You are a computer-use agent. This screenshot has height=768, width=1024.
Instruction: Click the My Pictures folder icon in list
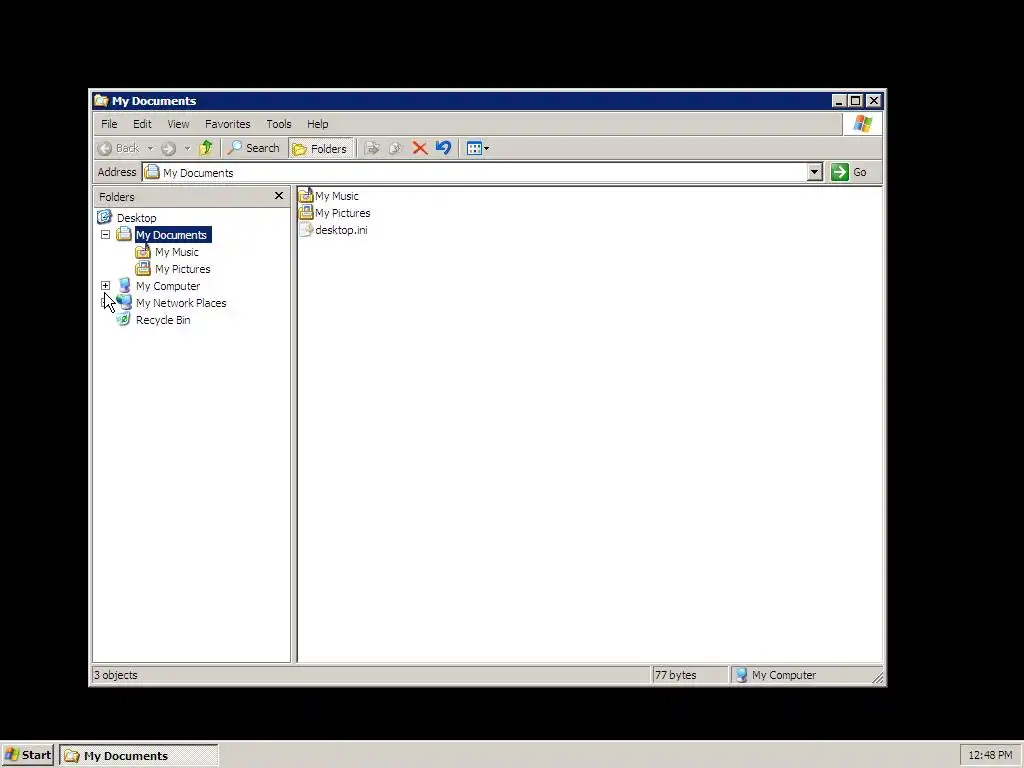[306, 212]
